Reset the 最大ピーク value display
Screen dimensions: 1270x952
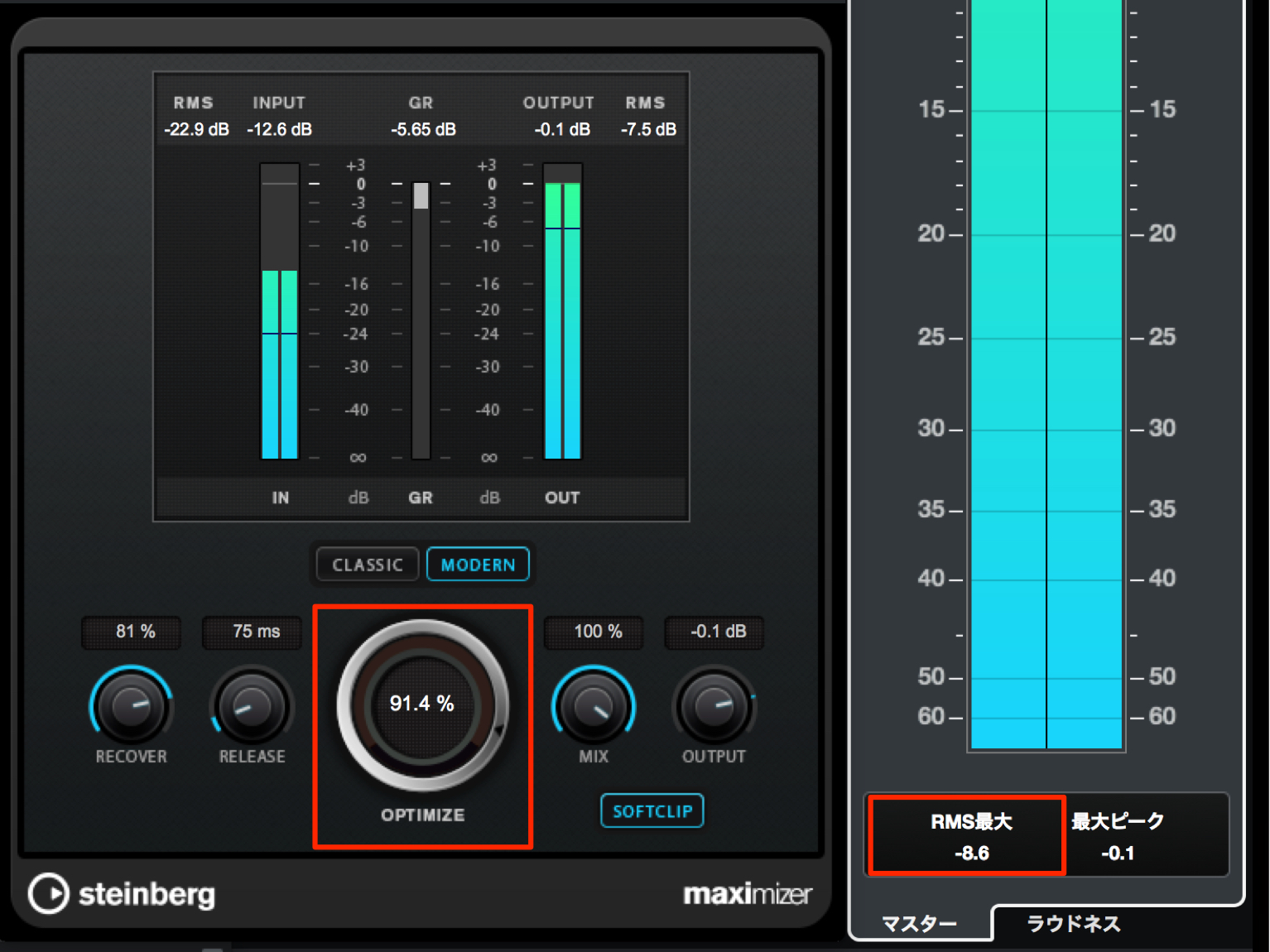(1118, 836)
